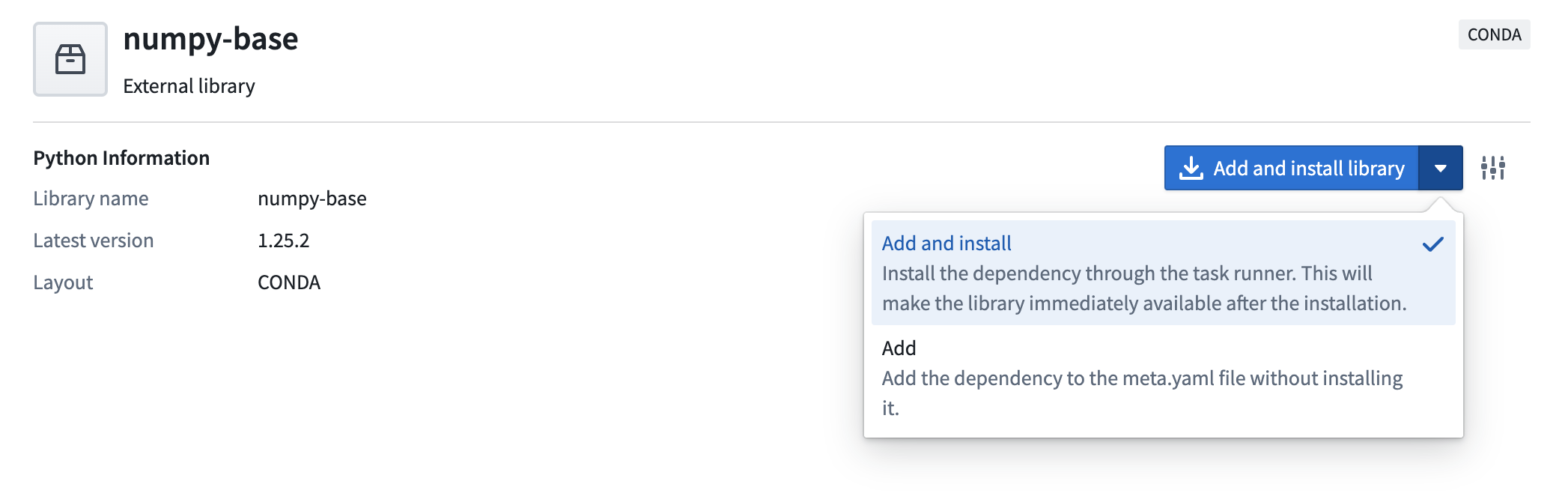The width and height of the screenshot is (1568, 493).
Task: Click Add and install library button
Action: [1292, 168]
